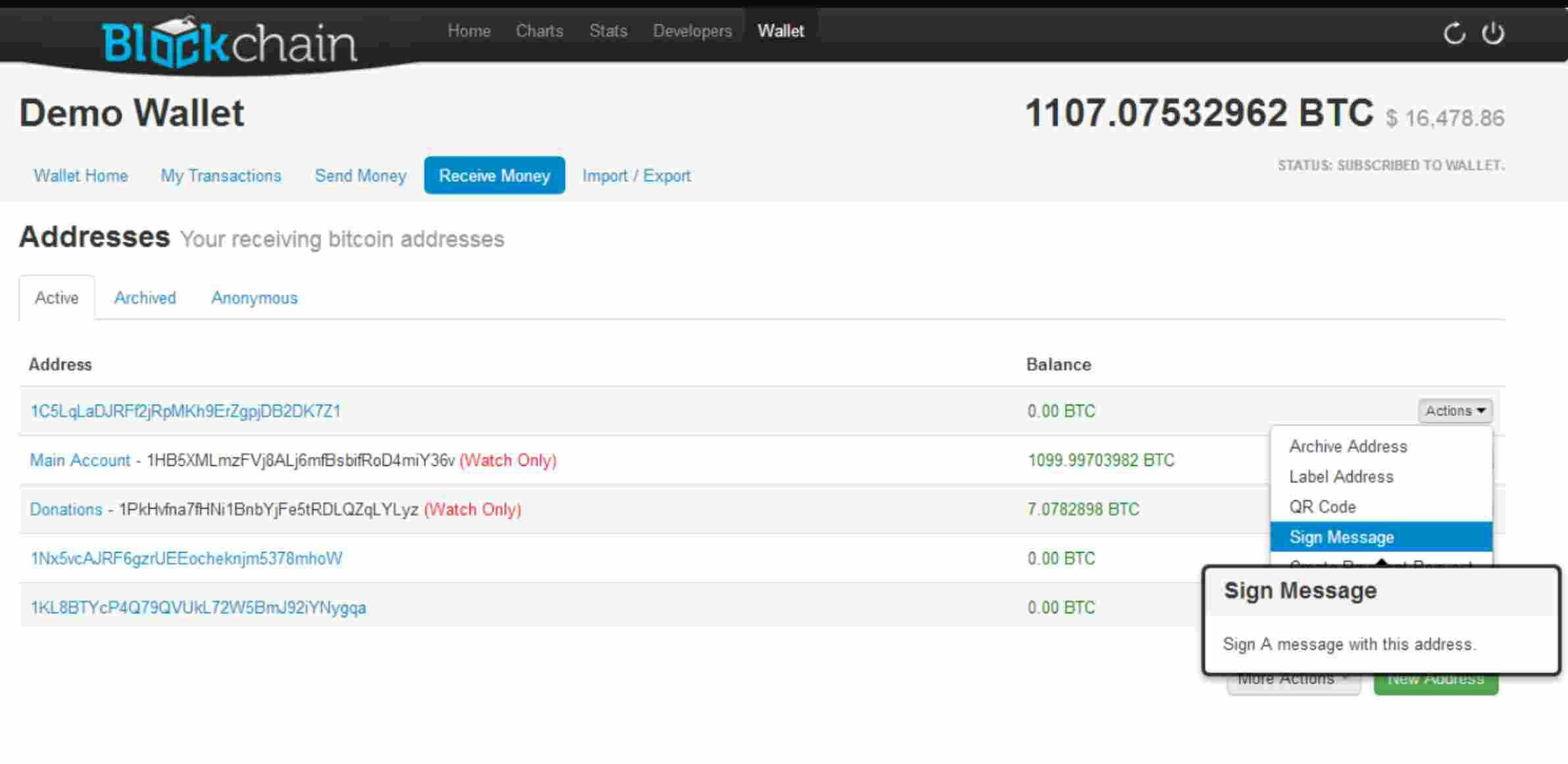Click the 0.00 BTC balance of 1KL8BT address

click(x=1061, y=607)
